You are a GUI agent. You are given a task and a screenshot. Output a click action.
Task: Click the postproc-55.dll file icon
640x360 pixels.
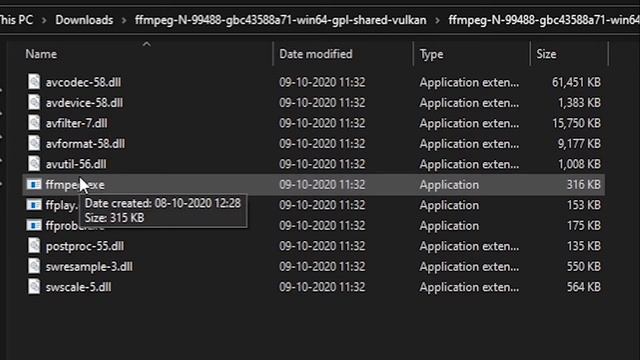[34, 245]
